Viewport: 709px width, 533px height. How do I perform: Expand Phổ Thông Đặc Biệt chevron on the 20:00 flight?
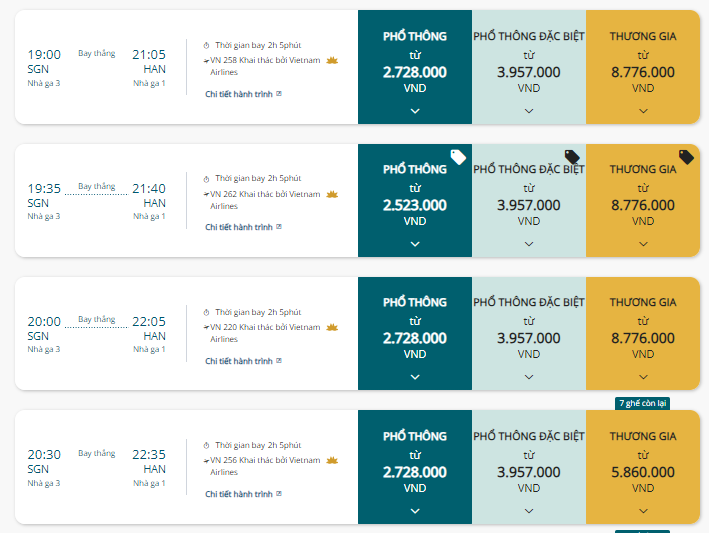pyautogui.click(x=529, y=377)
